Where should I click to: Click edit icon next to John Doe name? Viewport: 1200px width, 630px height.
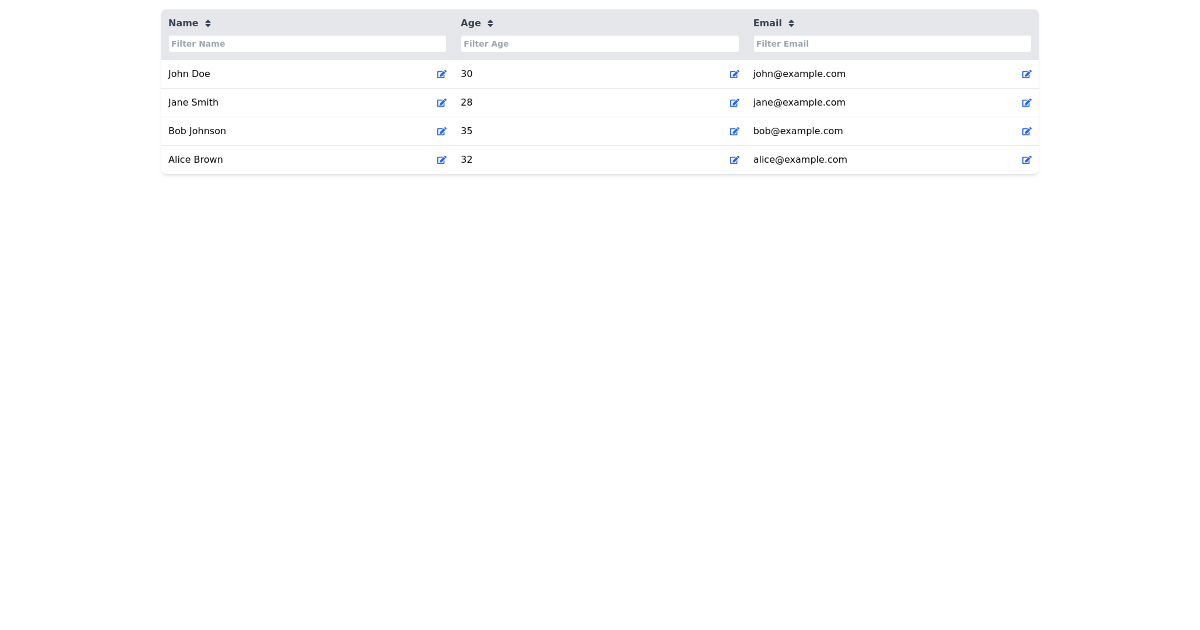click(x=441, y=74)
